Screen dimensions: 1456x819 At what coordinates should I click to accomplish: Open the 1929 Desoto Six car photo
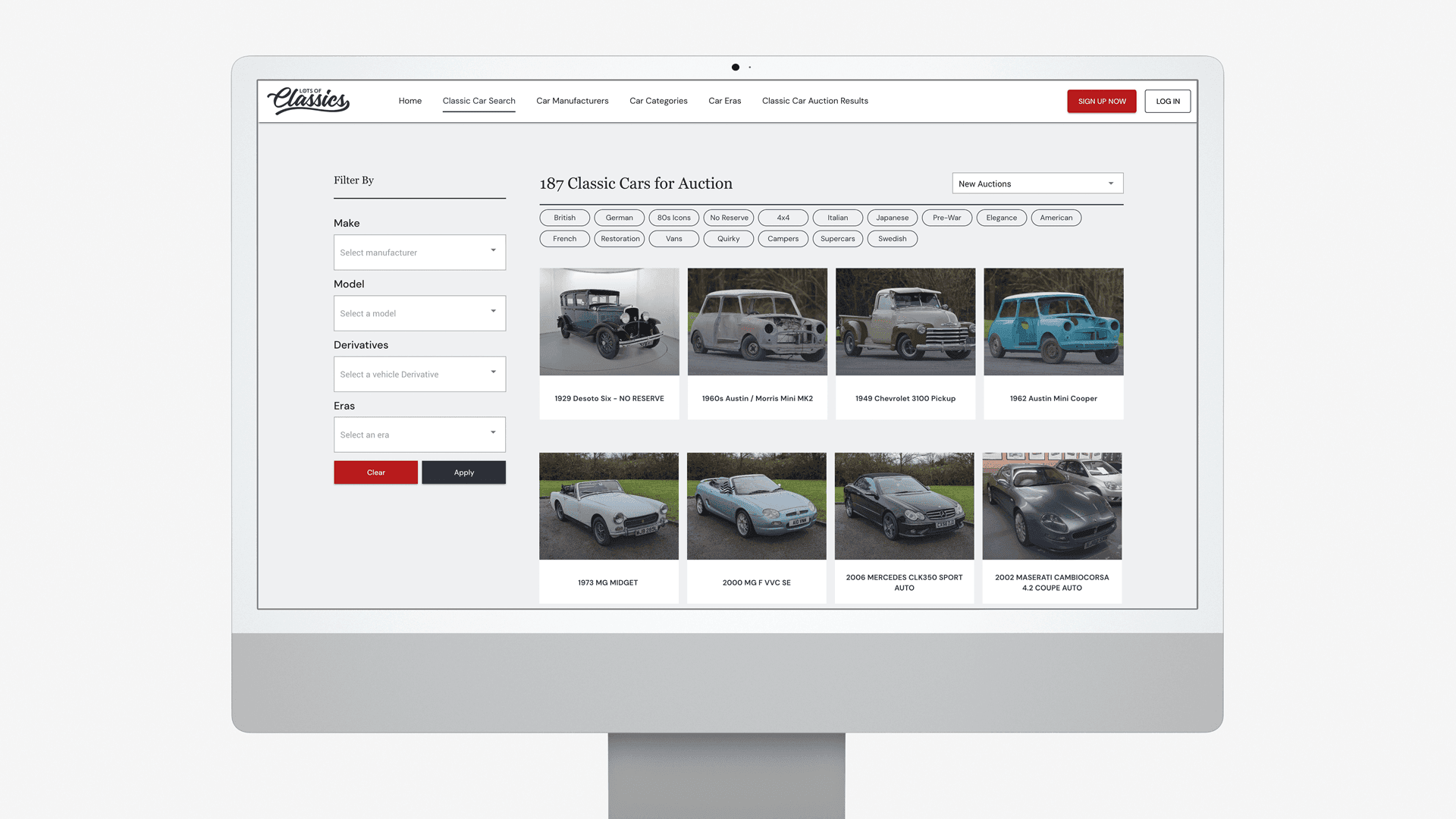[610, 322]
